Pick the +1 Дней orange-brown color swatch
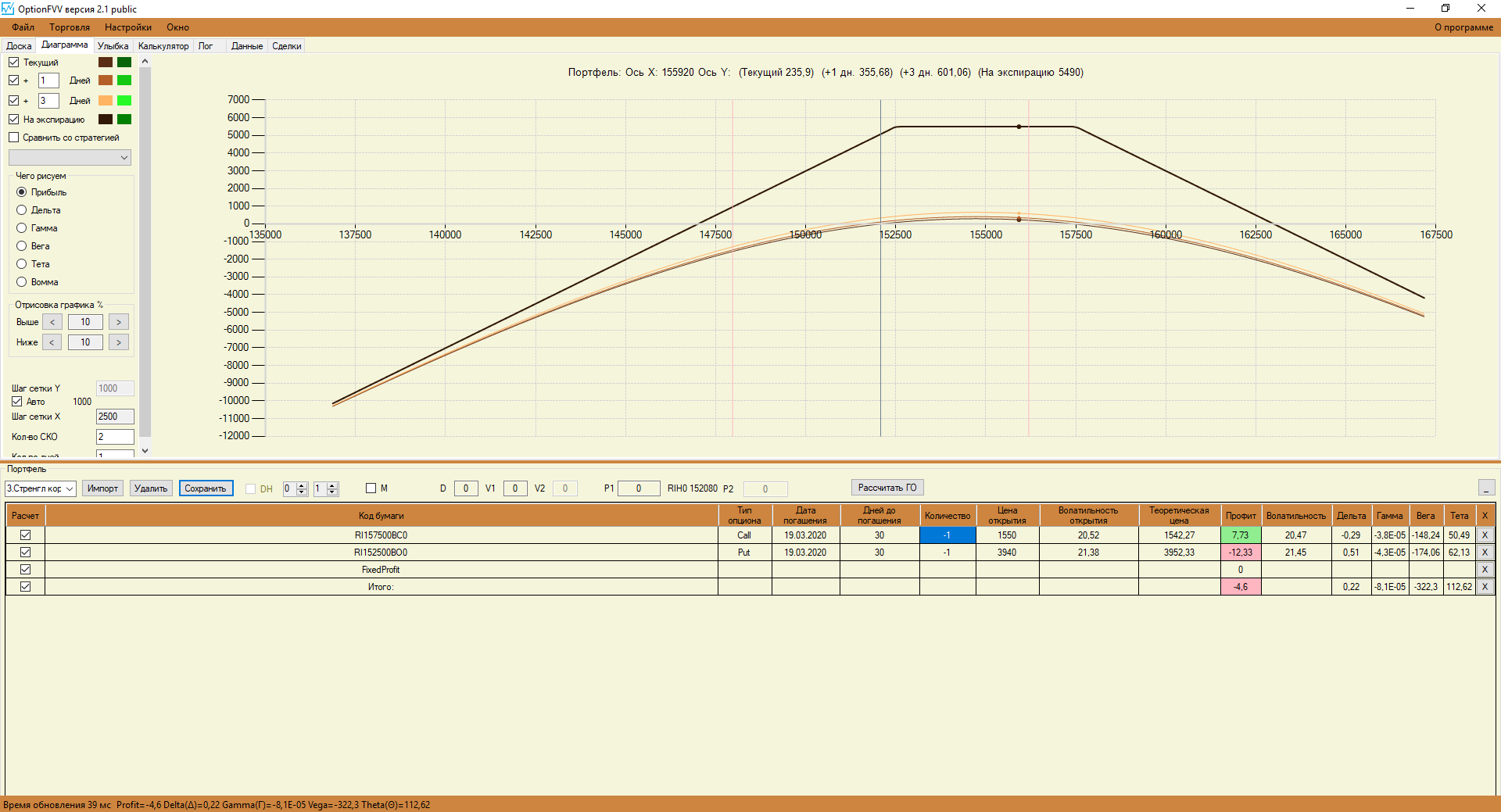 tap(106, 80)
